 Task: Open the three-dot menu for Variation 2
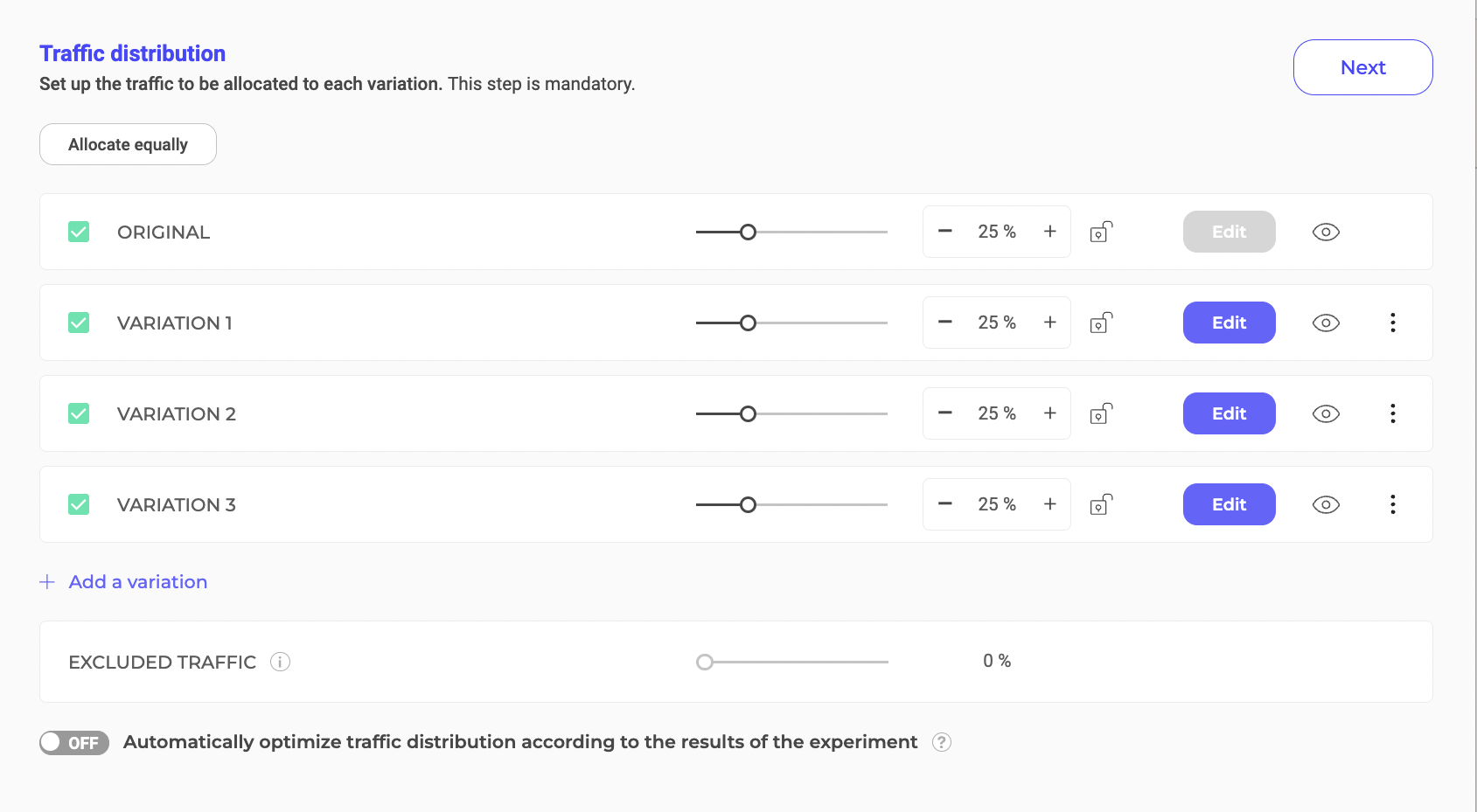tap(1393, 413)
